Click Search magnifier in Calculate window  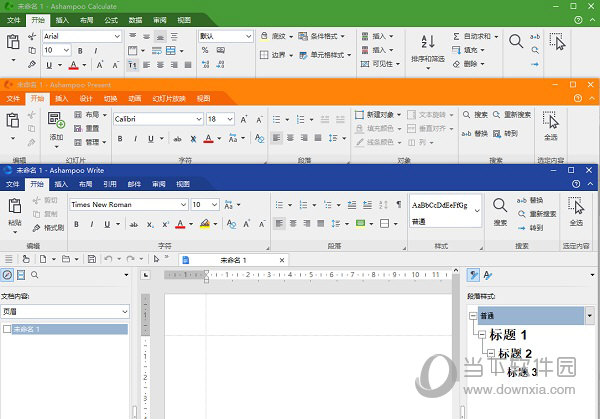tap(516, 41)
